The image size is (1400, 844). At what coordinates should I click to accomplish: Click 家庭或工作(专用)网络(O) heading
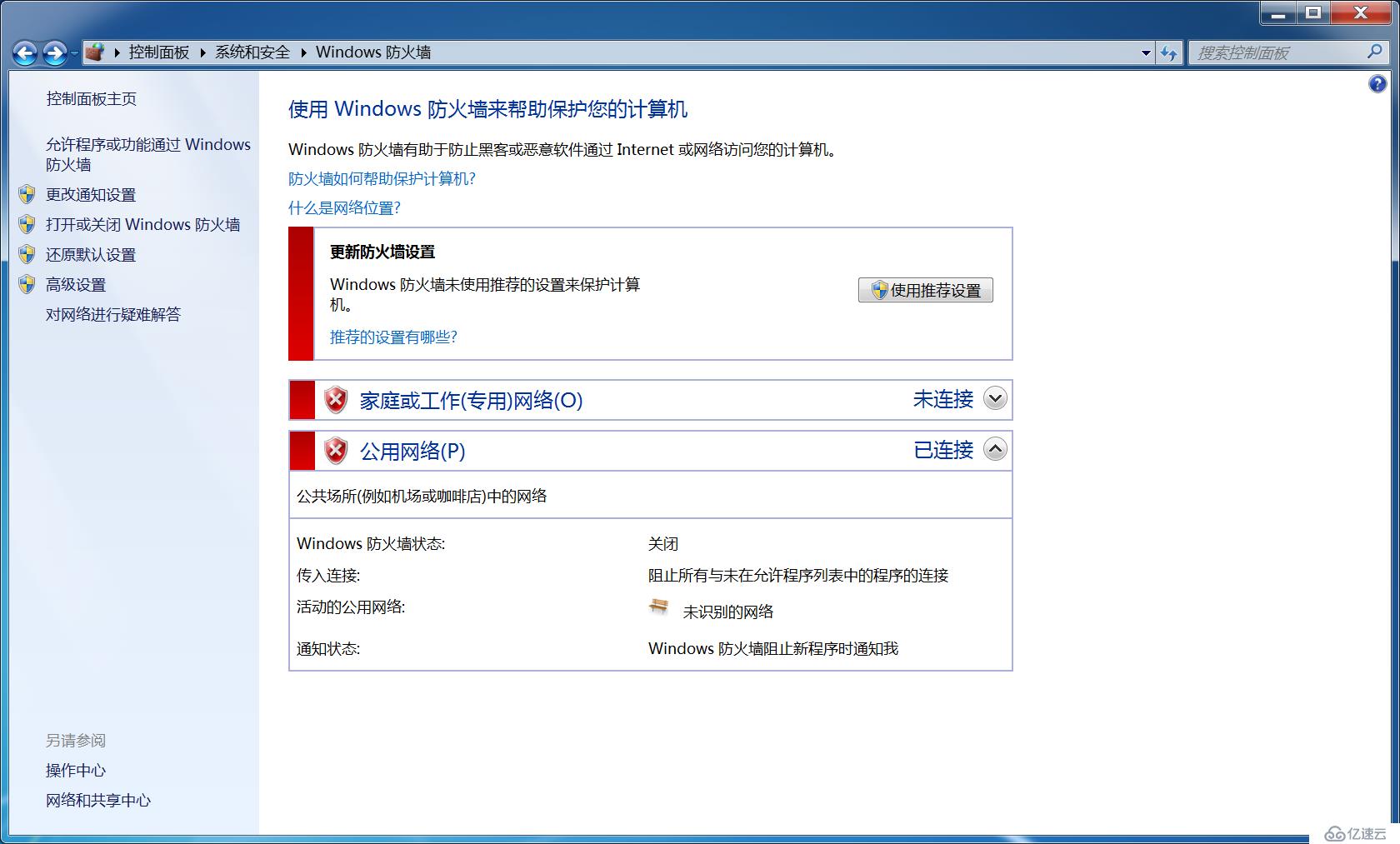(471, 401)
